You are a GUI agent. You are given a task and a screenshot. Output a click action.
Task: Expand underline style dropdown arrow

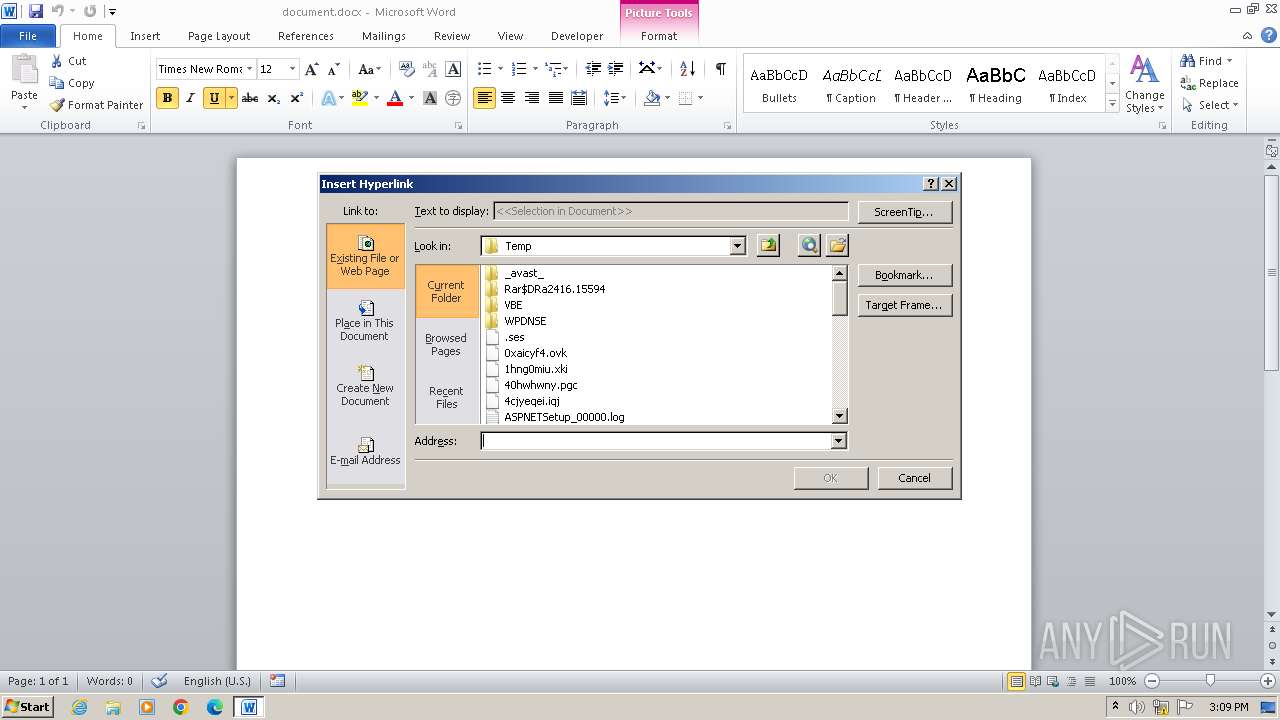tap(231, 98)
